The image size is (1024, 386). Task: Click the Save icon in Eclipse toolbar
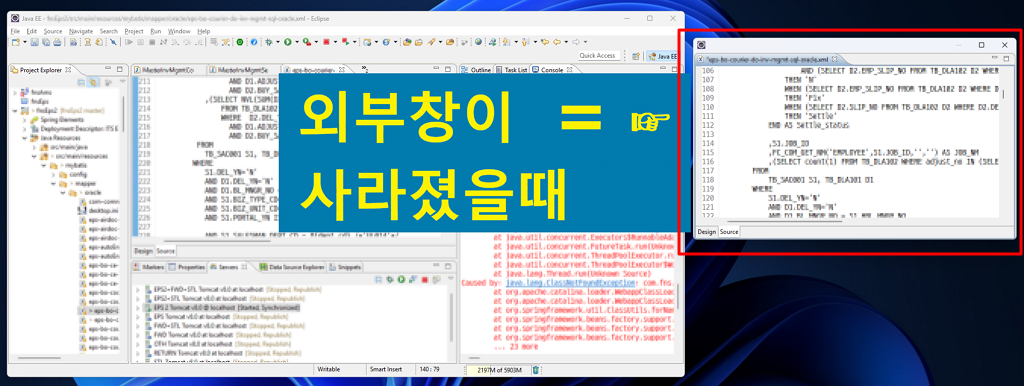pyautogui.click(x=34, y=42)
